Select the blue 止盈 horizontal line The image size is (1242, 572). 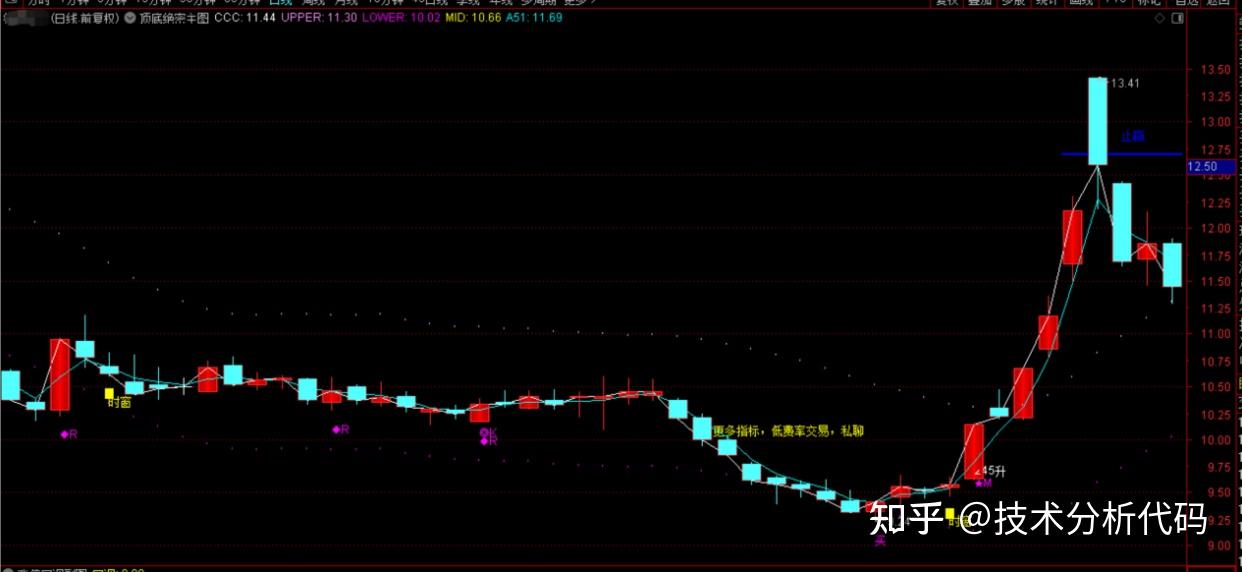click(1121, 154)
